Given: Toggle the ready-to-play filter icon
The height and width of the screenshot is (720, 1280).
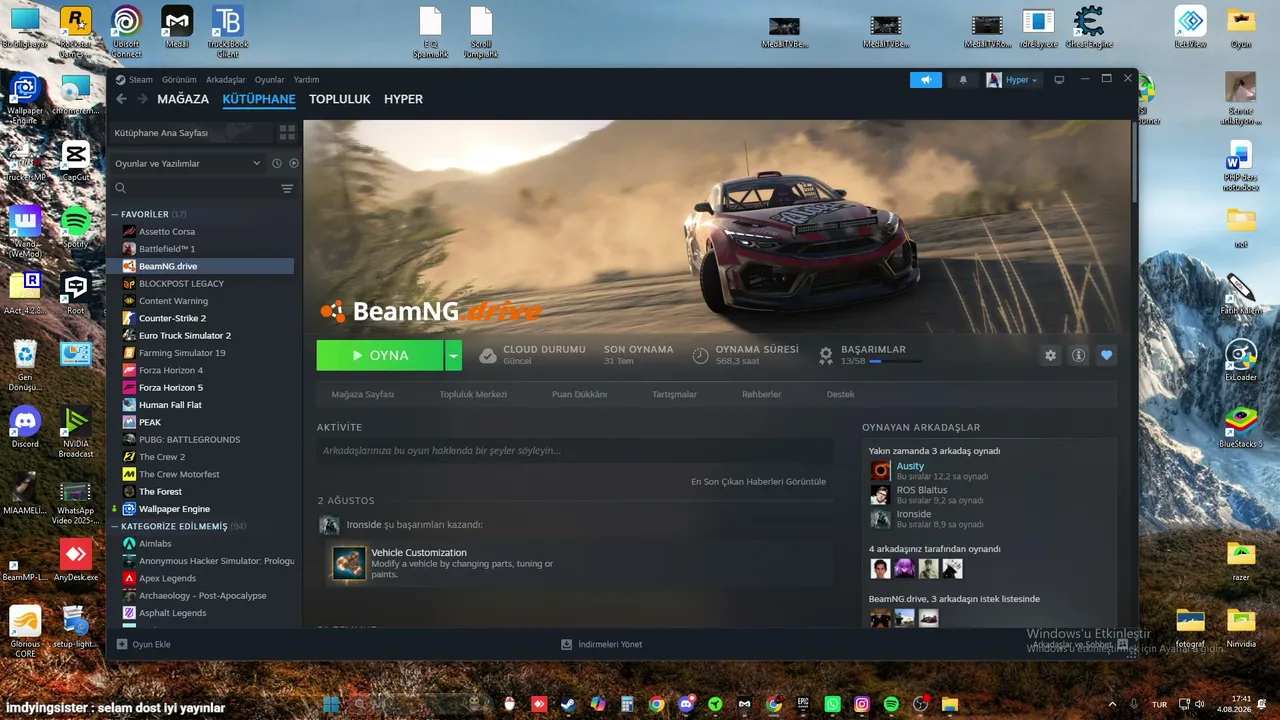Looking at the screenshot, I should pos(294,163).
